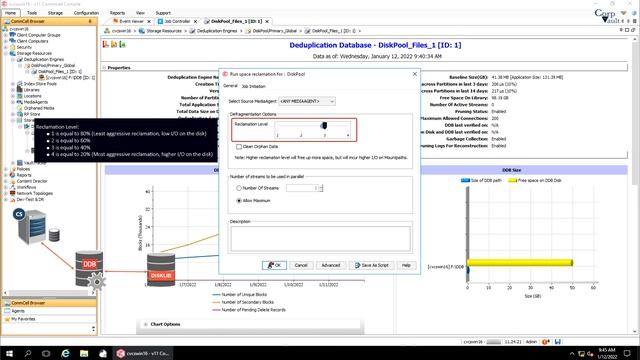
Task: Click the Content Director icon in the tree
Action: (x=12, y=181)
